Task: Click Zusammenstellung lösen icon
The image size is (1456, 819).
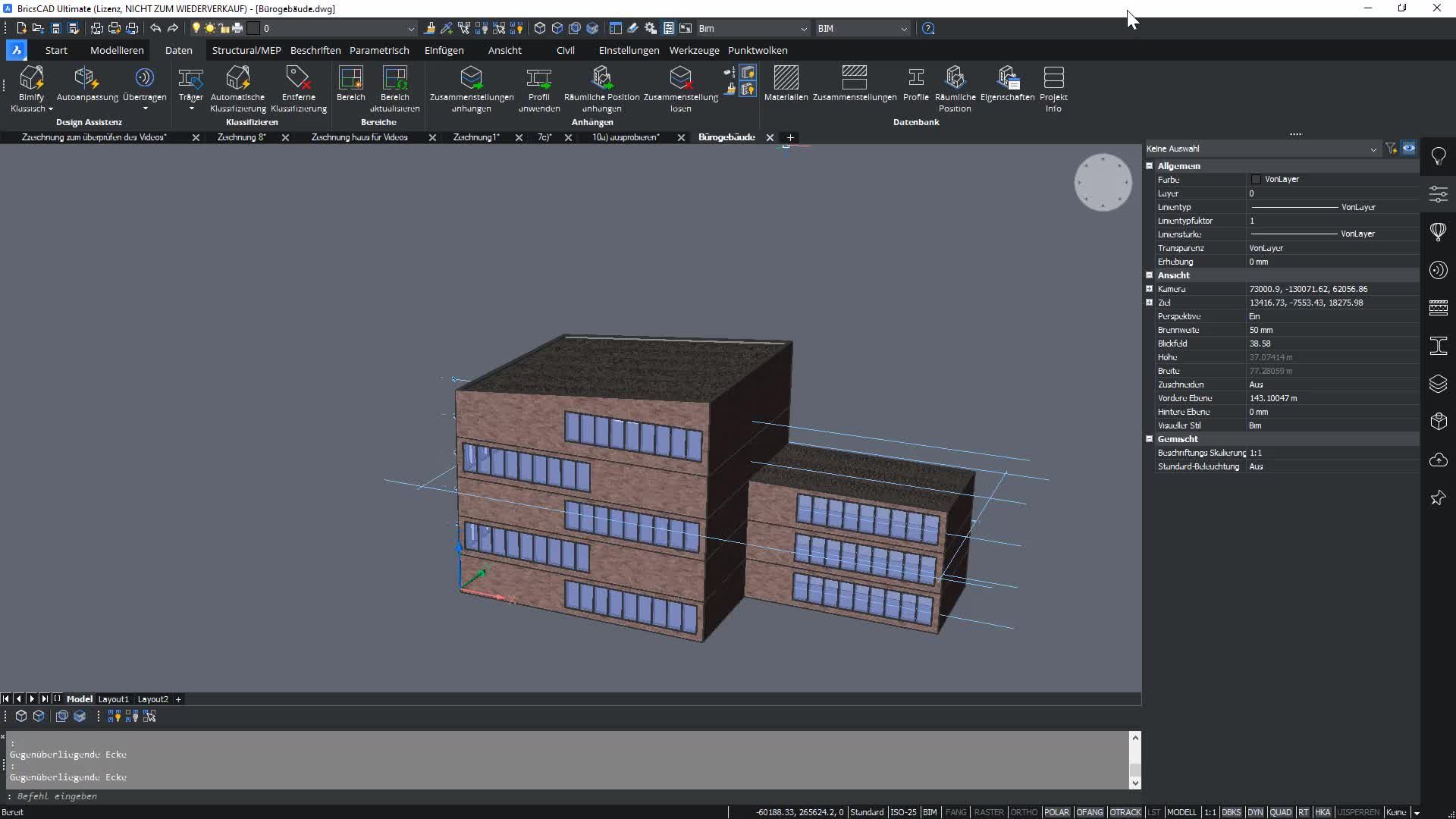Action: [x=680, y=89]
